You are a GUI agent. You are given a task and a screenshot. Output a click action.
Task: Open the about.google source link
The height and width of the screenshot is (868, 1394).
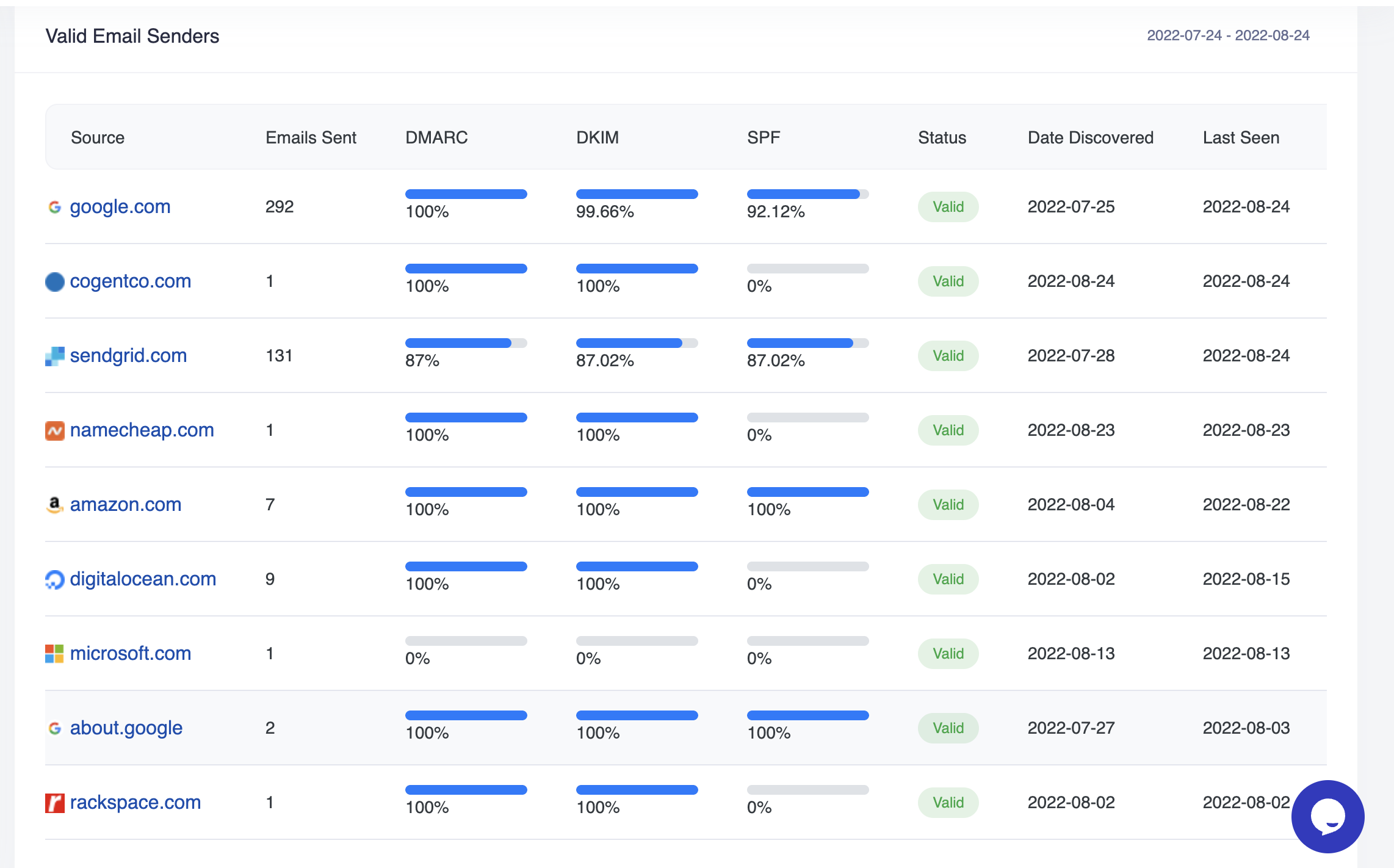coord(126,728)
